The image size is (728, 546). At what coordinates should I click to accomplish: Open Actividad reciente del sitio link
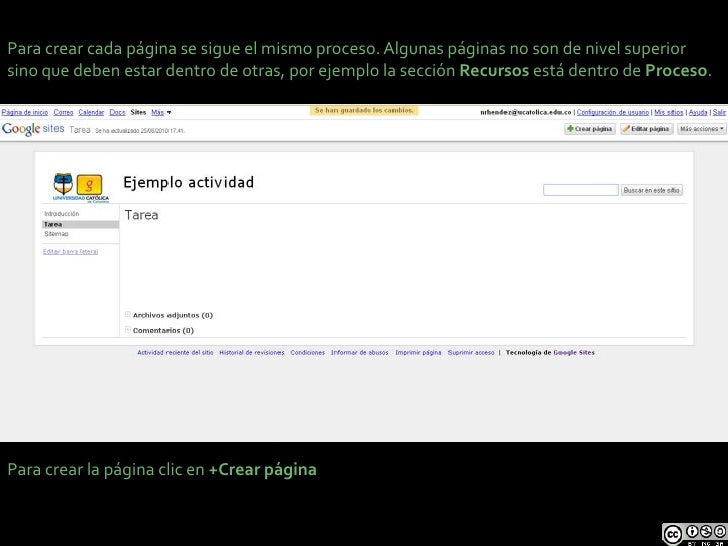click(175, 353)
